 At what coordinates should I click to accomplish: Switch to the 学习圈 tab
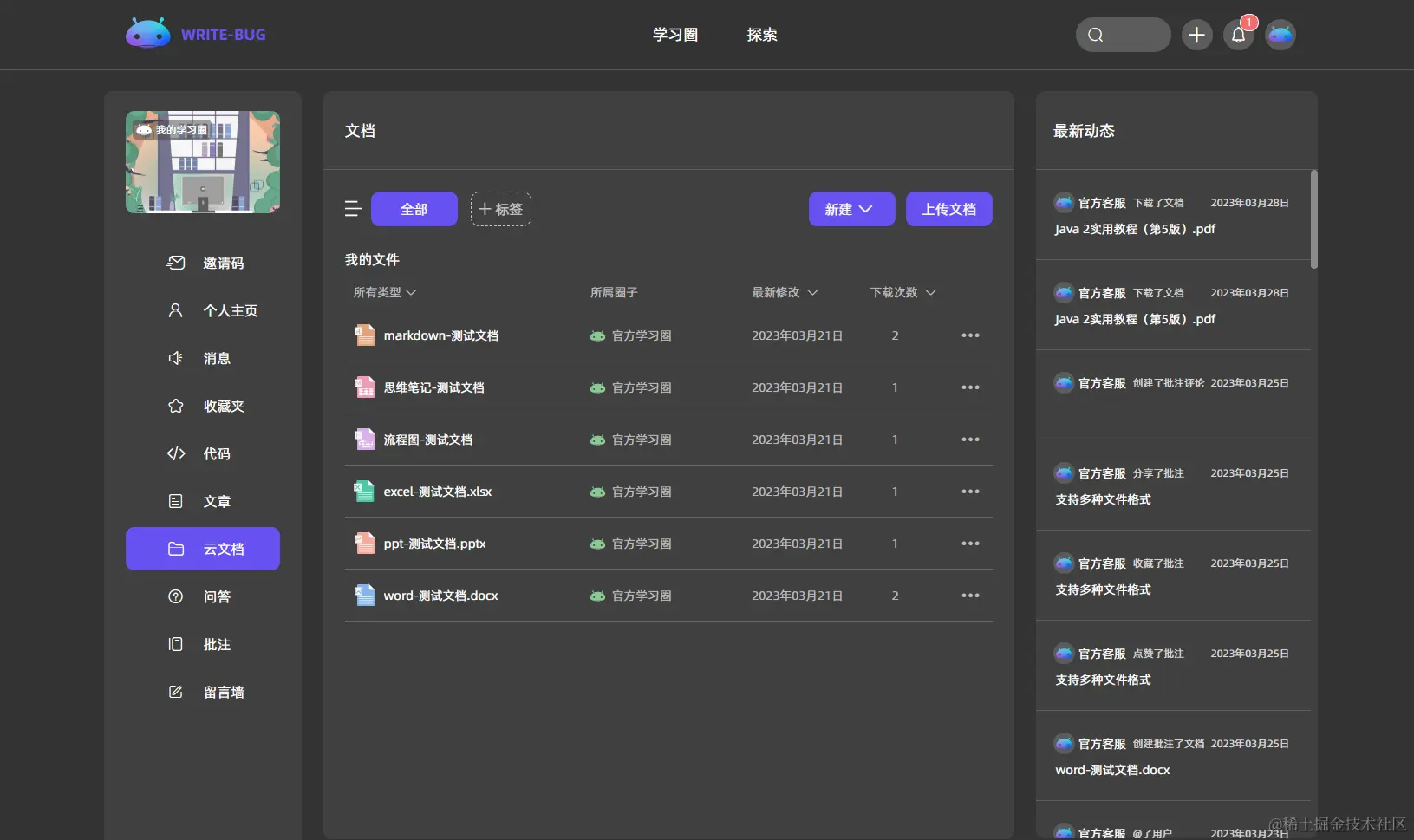coord(675,35)
